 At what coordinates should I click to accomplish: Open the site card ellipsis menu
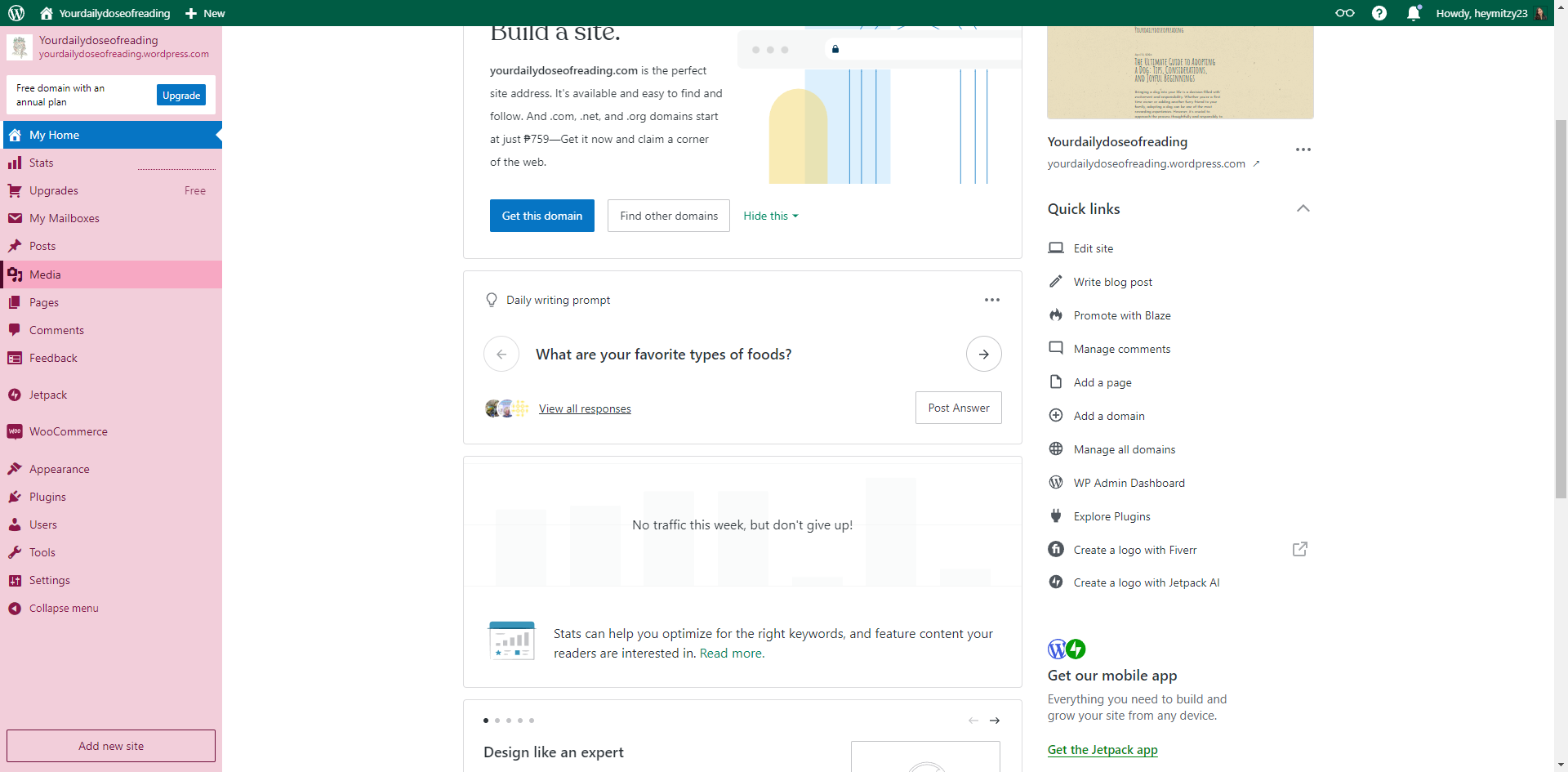1303,149
